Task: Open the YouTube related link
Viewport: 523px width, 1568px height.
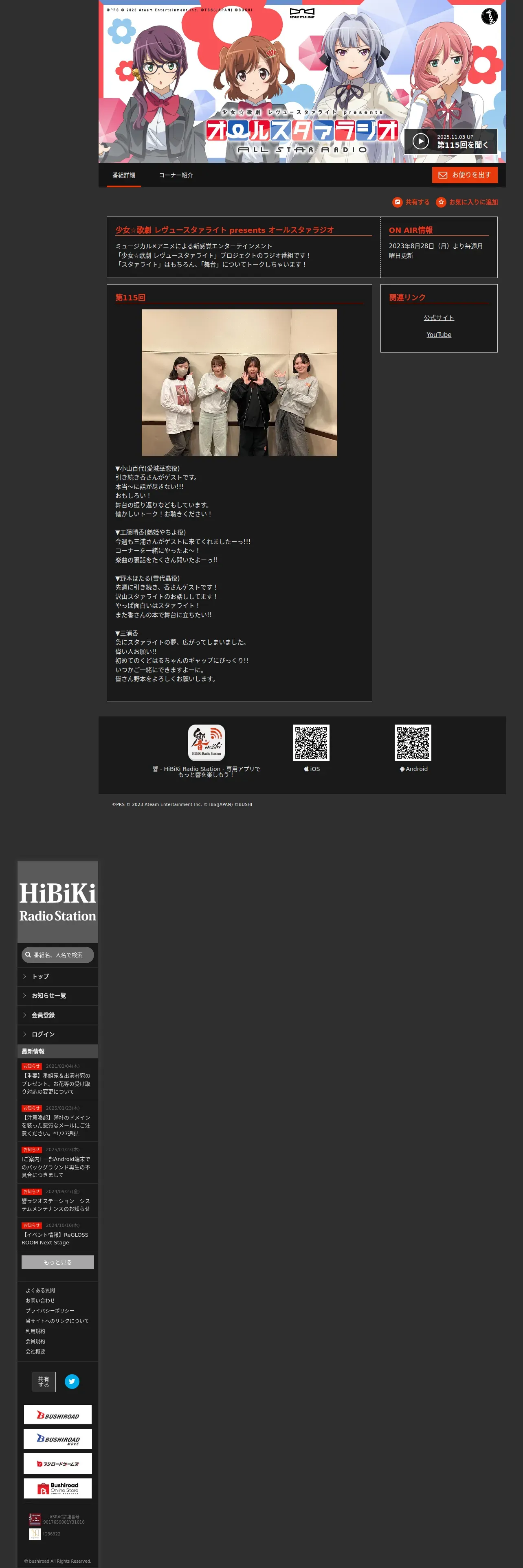Action: 439,335
